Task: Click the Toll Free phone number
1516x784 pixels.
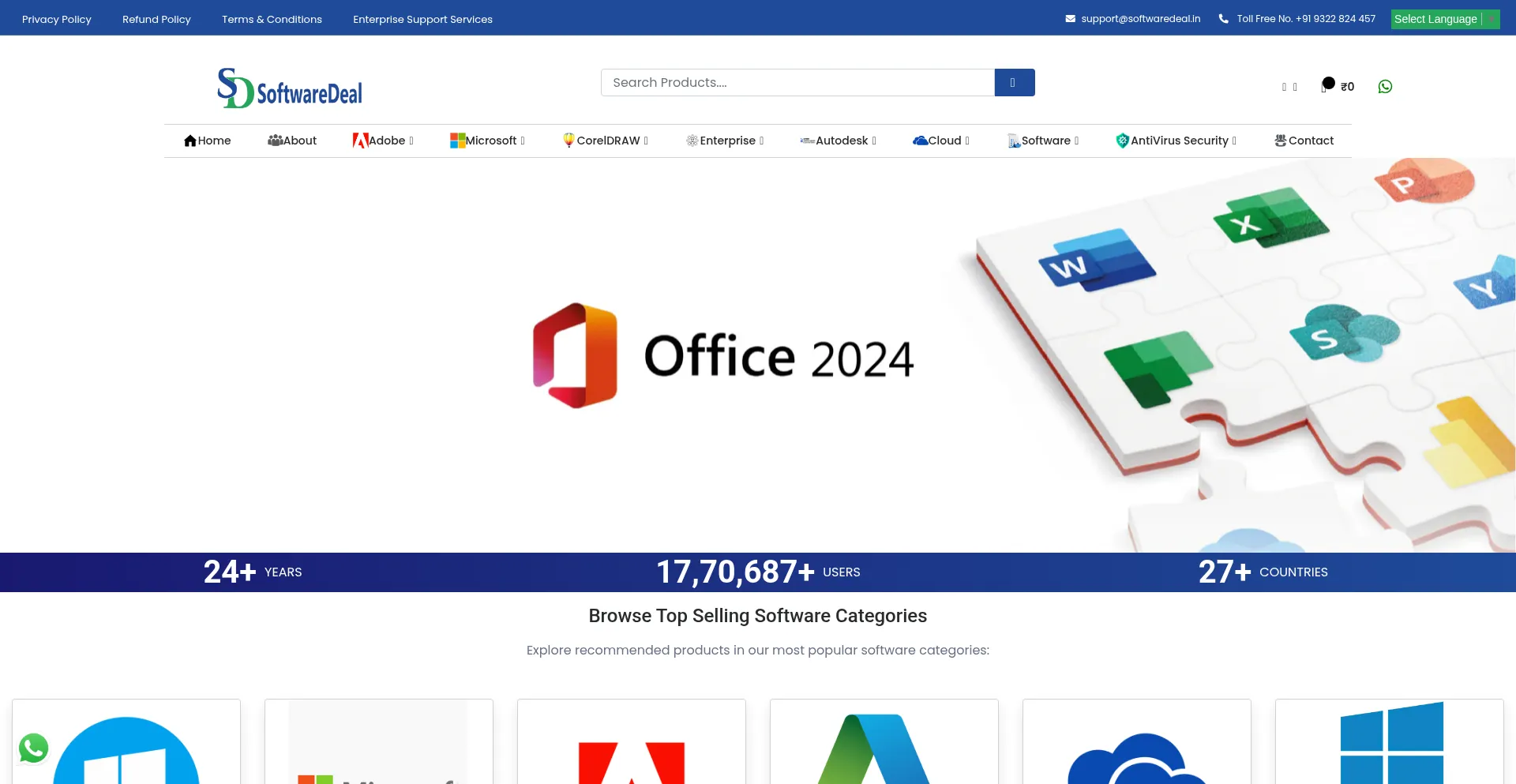Action: [1306, 19]
